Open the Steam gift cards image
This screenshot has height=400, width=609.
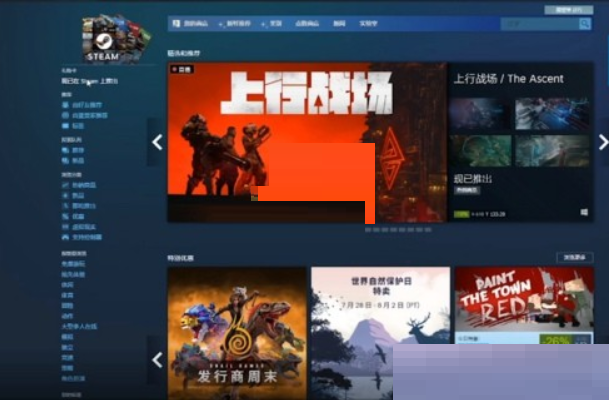[x=116, y=39]
